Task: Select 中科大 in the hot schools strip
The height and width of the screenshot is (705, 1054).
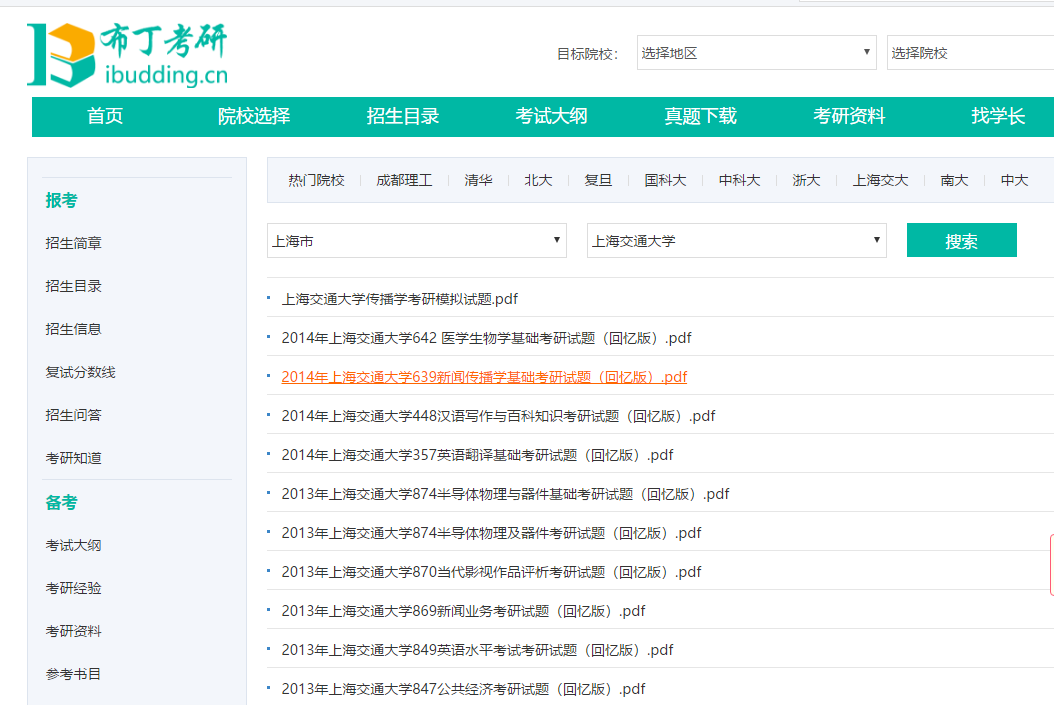Action: point(739,180)
